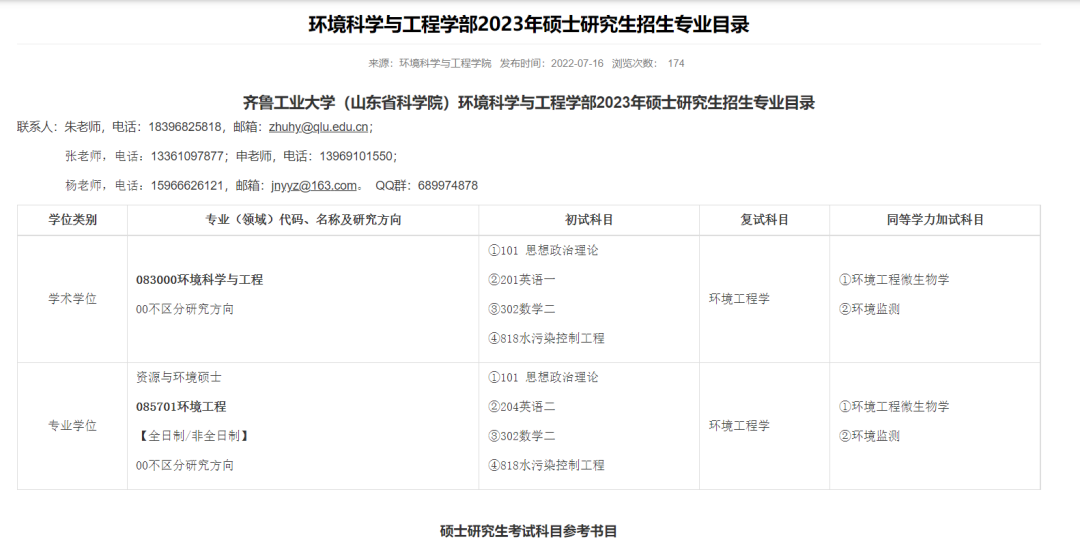
Task: Click the 学术学位 cell
Action: 72,299
